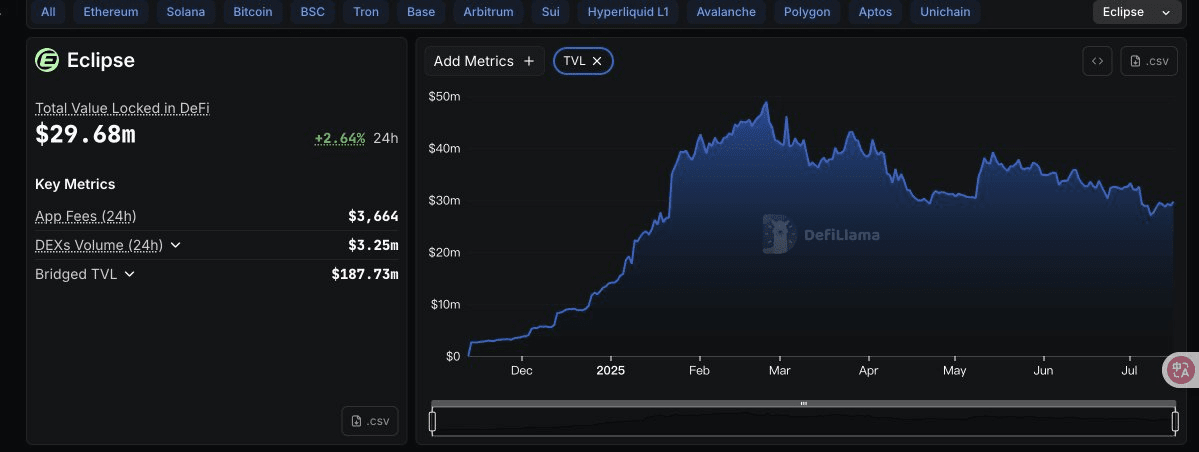Open the translate floating icon
The height and width of the screenshot is (452, 1199).
[x=1181, y=370]
